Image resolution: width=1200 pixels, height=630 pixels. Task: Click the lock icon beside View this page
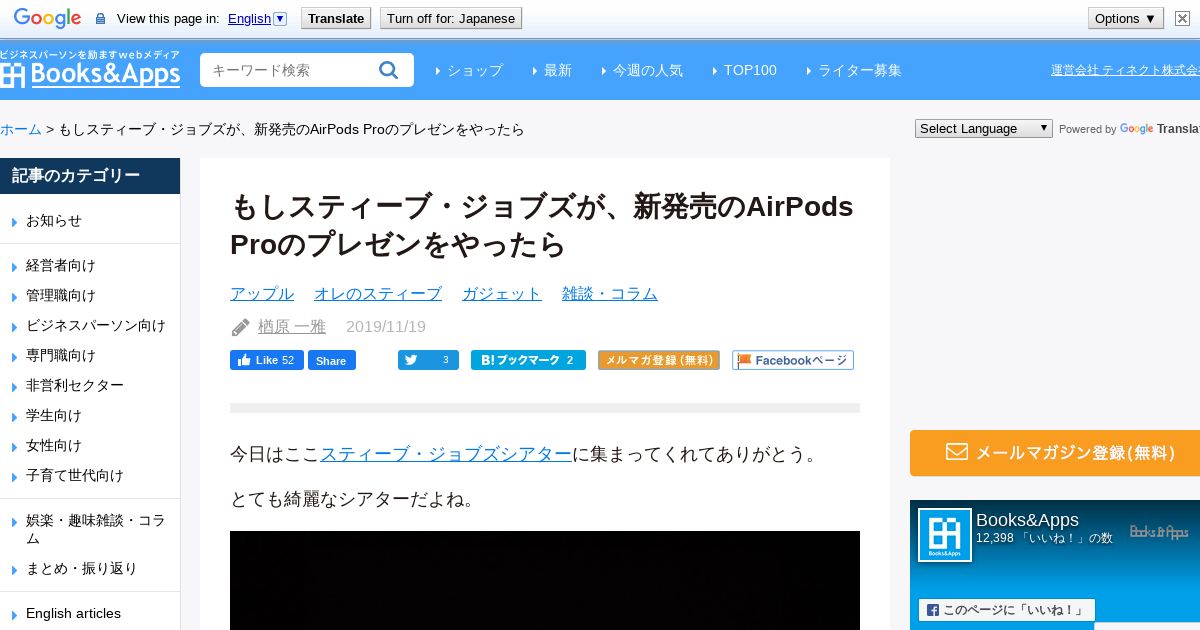(x=100, y=19)
